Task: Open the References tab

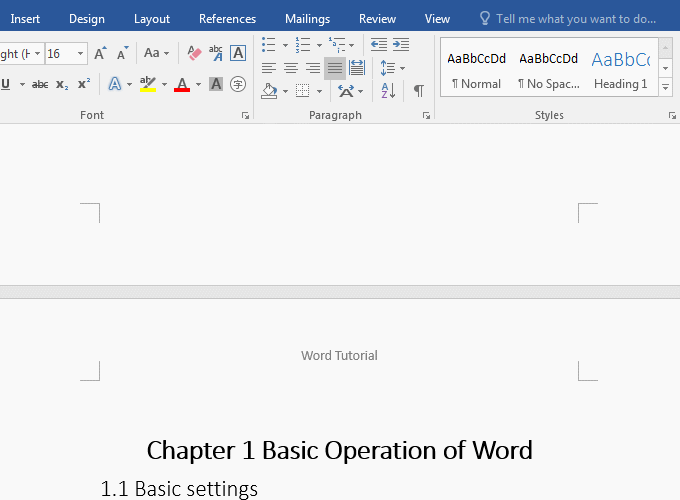Action: pyautogui.click(x=227, y=19)
